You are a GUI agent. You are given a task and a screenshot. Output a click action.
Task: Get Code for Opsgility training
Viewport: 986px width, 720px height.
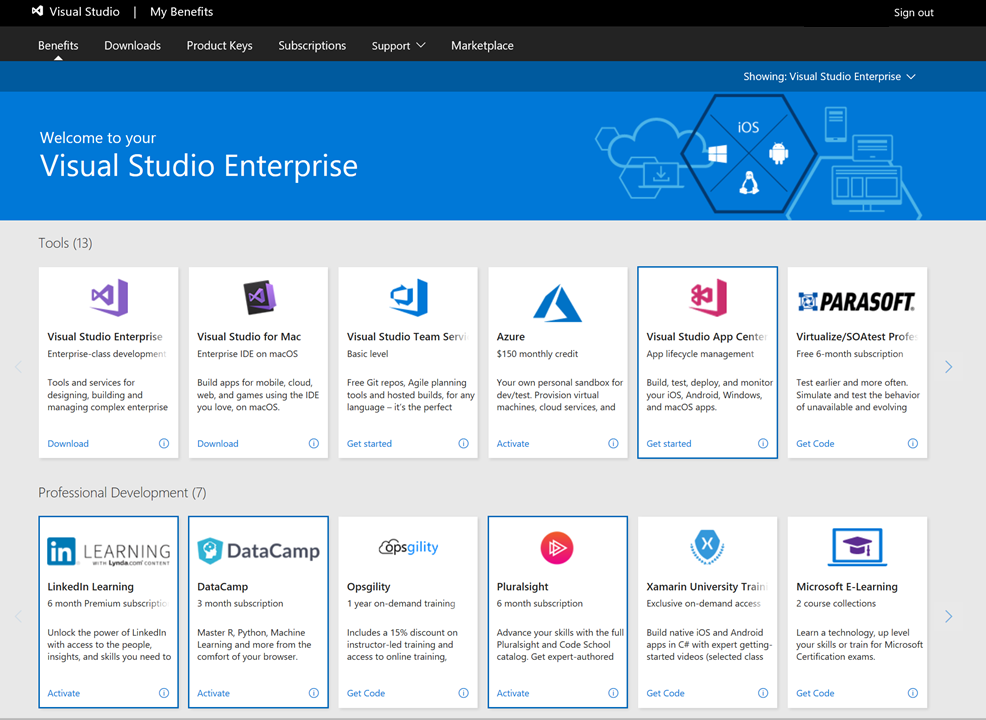[366, 693]
